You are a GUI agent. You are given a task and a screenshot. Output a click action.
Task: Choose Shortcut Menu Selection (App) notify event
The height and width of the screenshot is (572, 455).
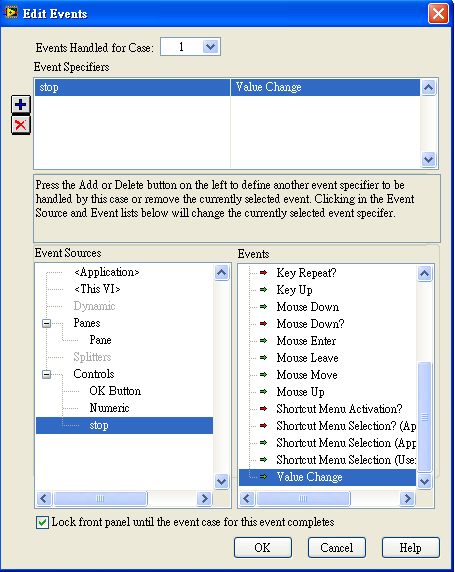point(346,443)
